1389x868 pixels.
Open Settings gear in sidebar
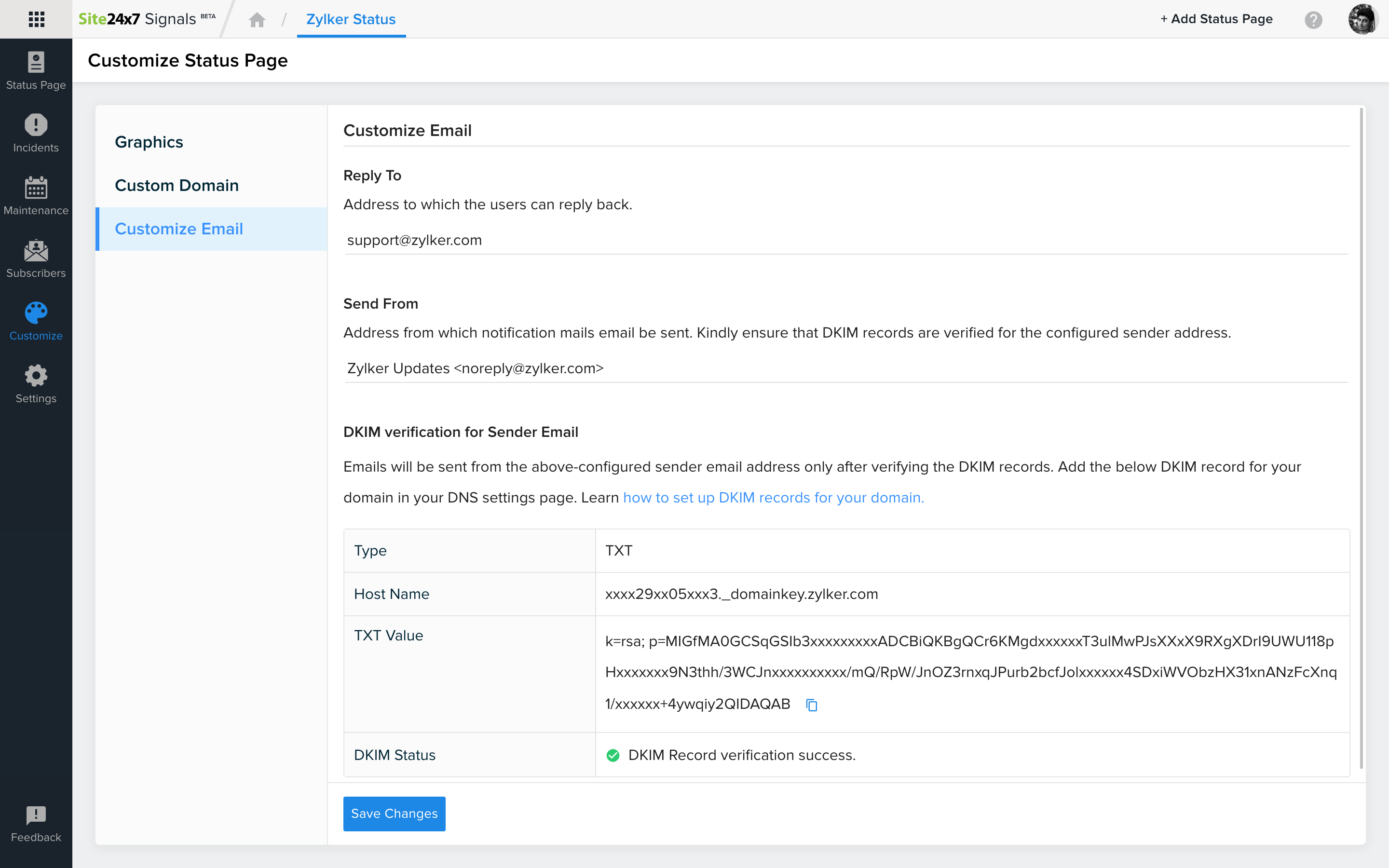click(36, 383)
